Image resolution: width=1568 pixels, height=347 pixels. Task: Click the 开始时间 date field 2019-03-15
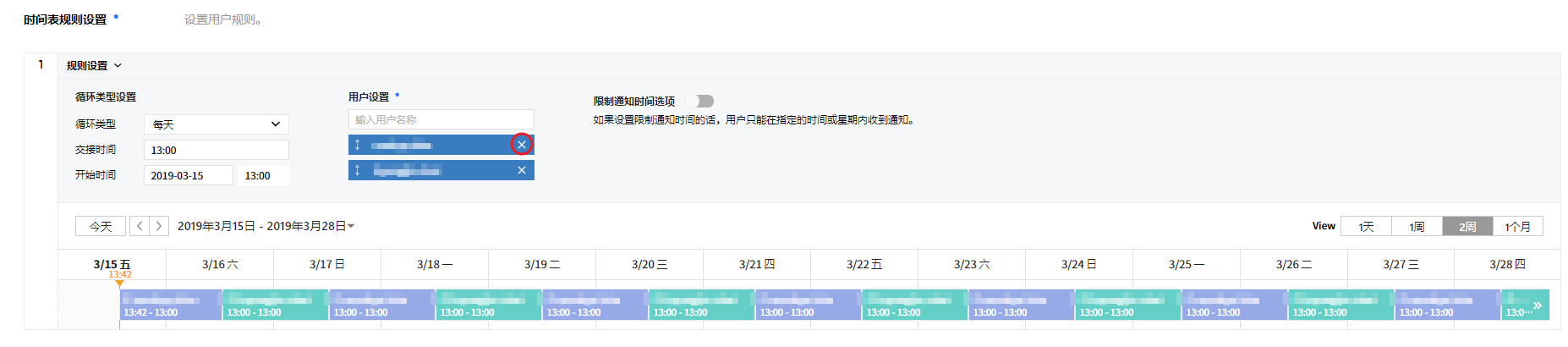click(x=188, y=175)
